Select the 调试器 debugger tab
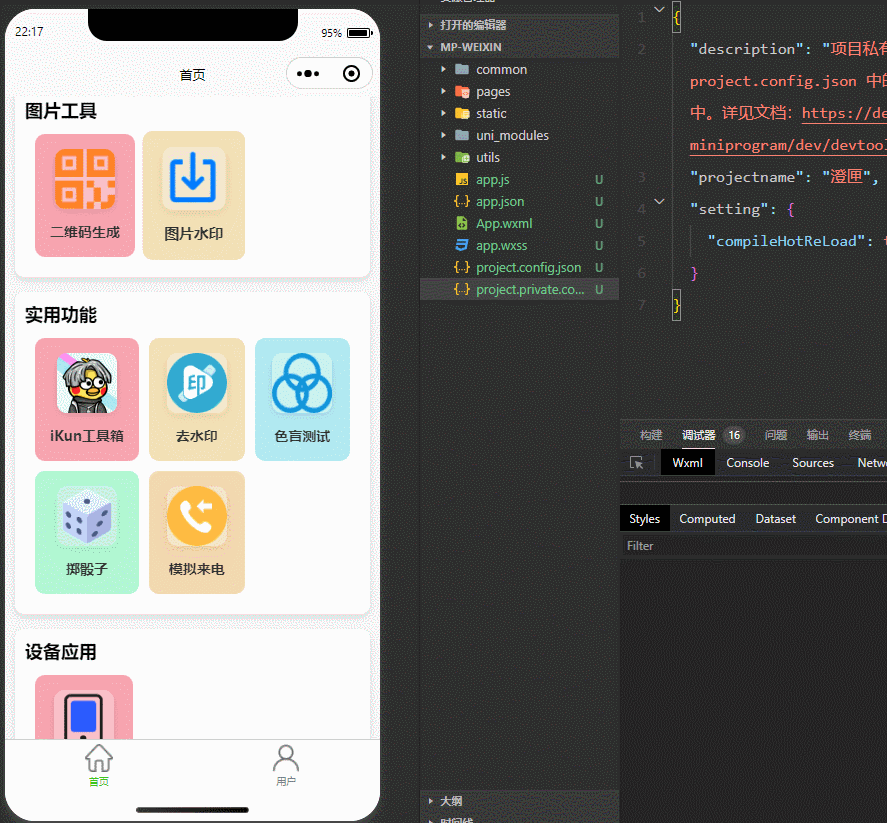The image size is (887, 823). (699, 435)
